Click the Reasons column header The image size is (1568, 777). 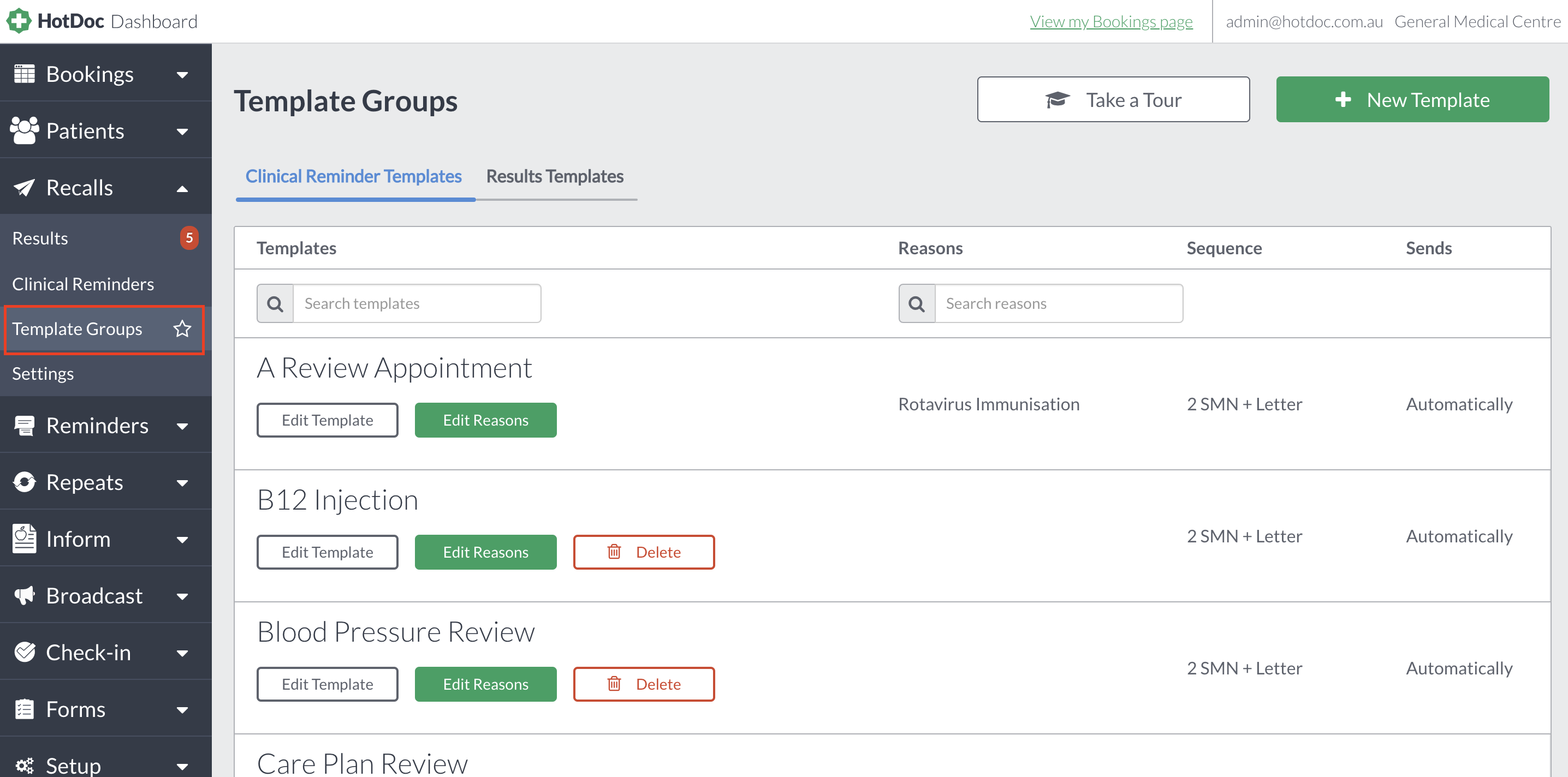tap(930, 248)
